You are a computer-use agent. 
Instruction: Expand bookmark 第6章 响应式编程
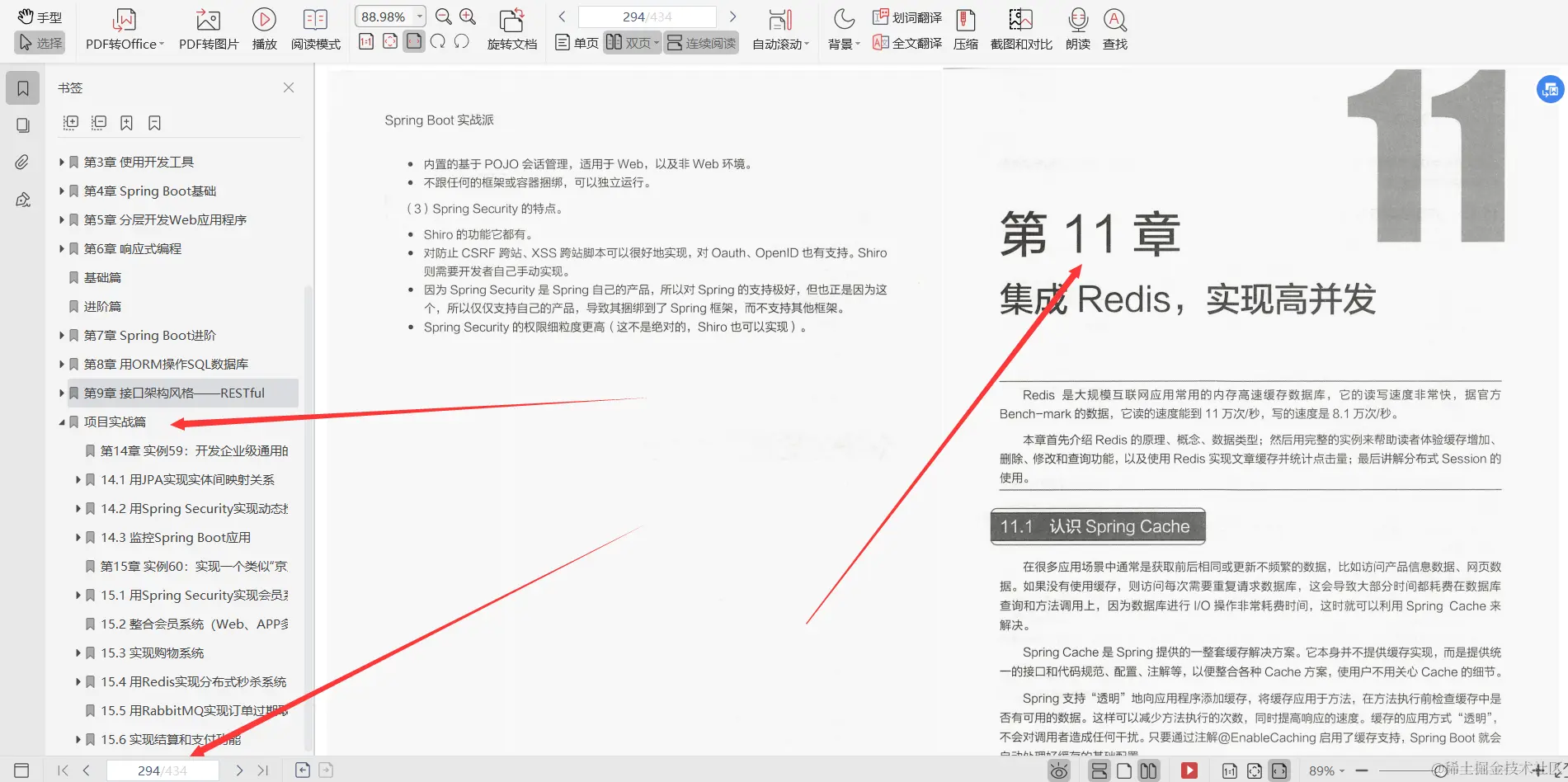(63, 248)
